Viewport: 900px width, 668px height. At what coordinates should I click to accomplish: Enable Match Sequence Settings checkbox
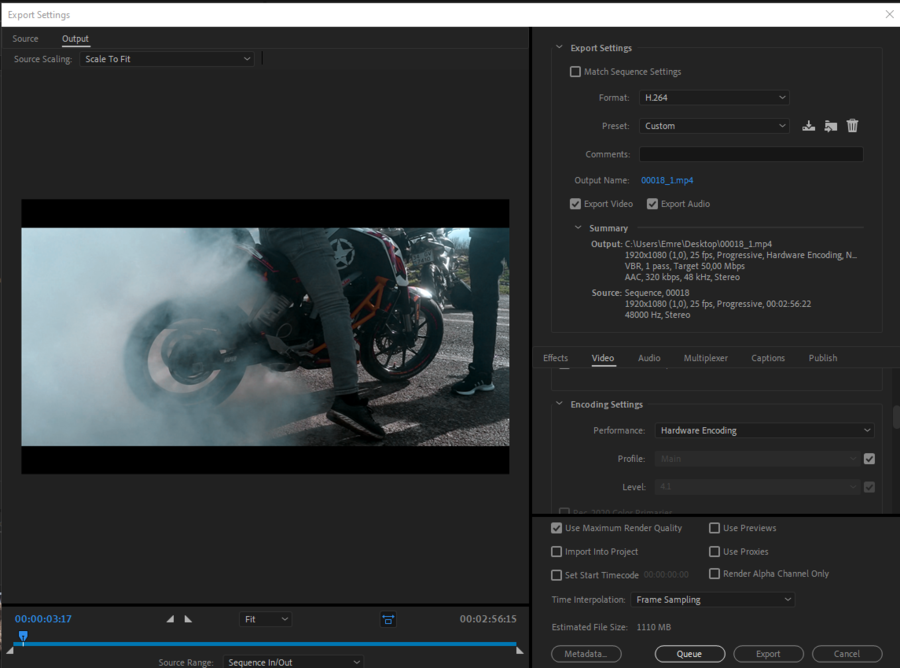click(575, 72)
